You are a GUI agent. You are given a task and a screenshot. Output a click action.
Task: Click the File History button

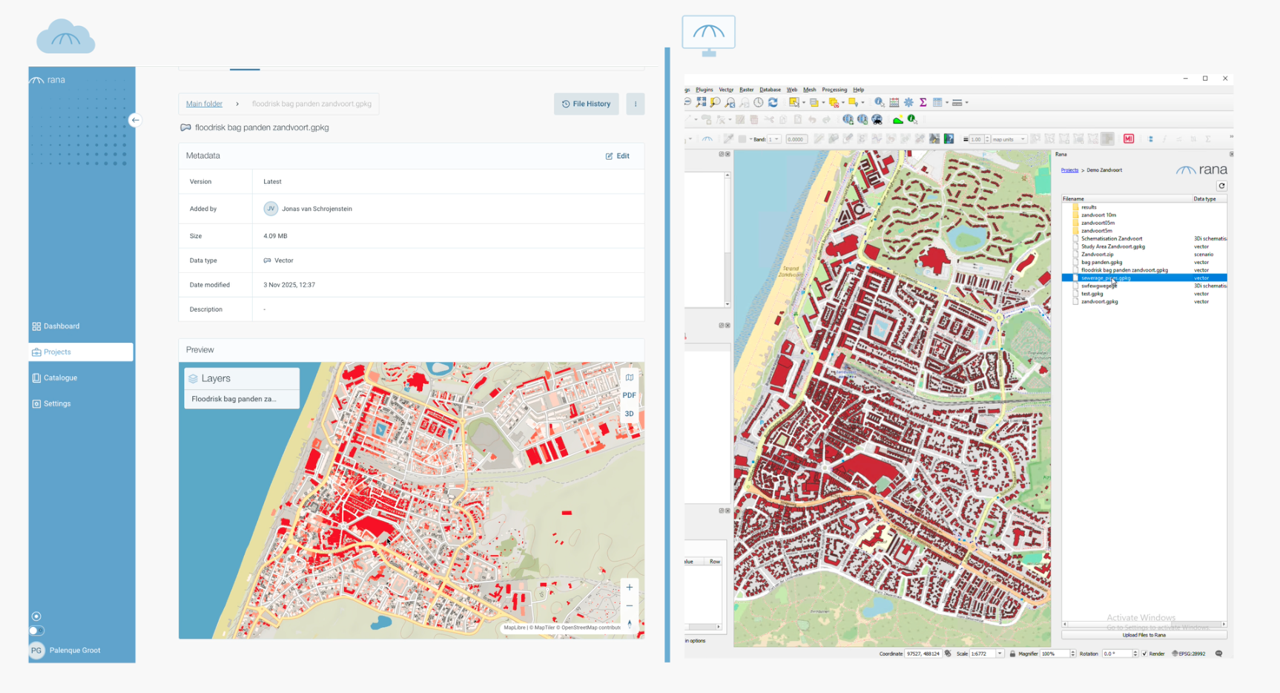pos(586,104)
